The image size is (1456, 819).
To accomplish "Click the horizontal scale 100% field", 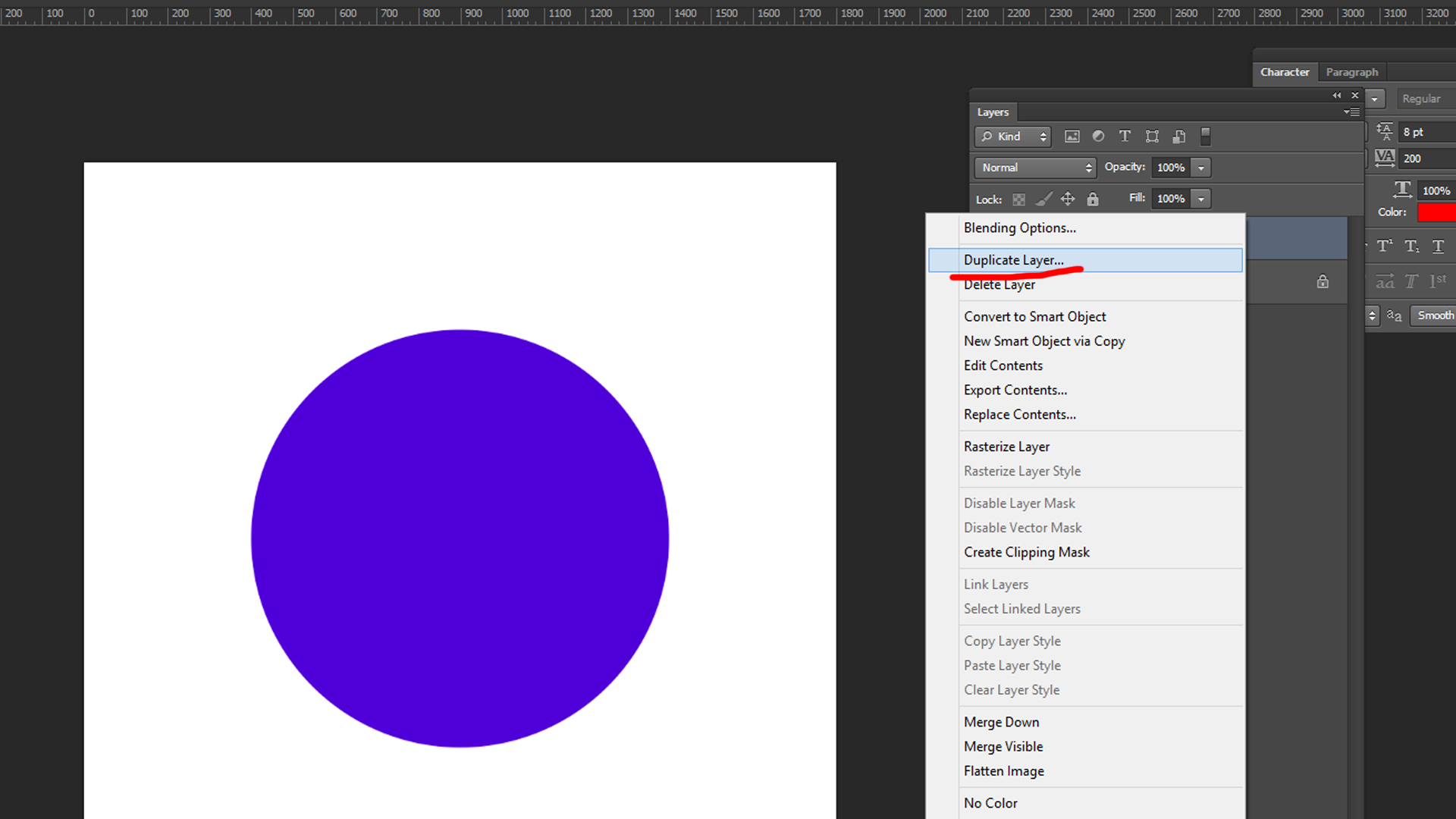I will pos(1436,191).
